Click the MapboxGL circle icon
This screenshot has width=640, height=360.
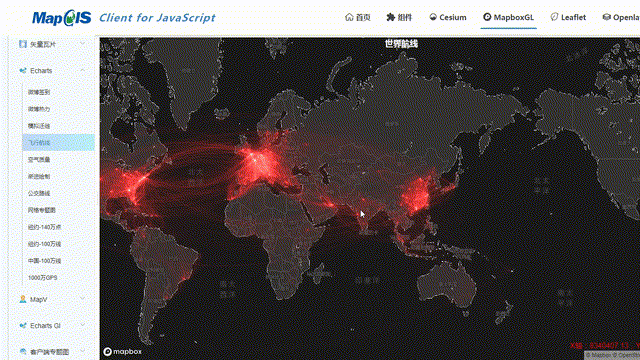tap(487, 17)
